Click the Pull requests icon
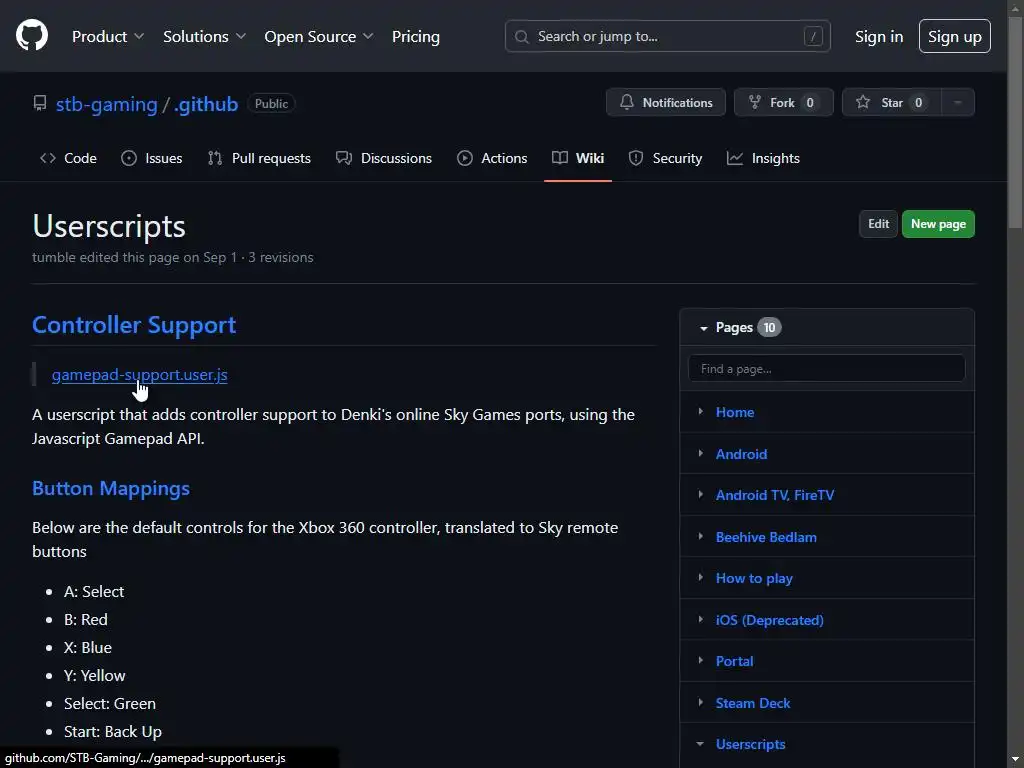The width and height of the screenshot is (1024, 768). click(x=215, y=158)
